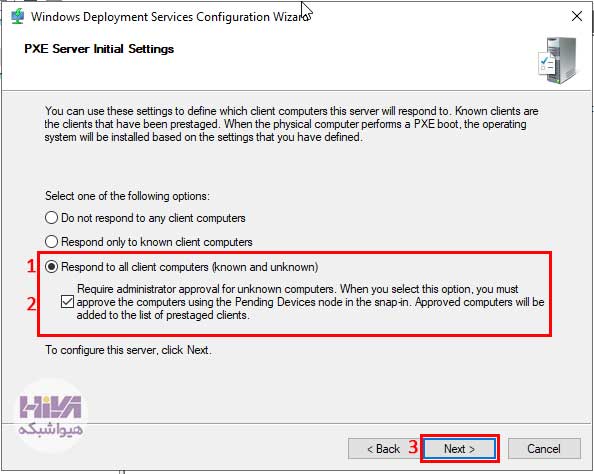Toggle the require administrator approval checkbox
Screen dimensions: 594x474
[x=67, y=302]
